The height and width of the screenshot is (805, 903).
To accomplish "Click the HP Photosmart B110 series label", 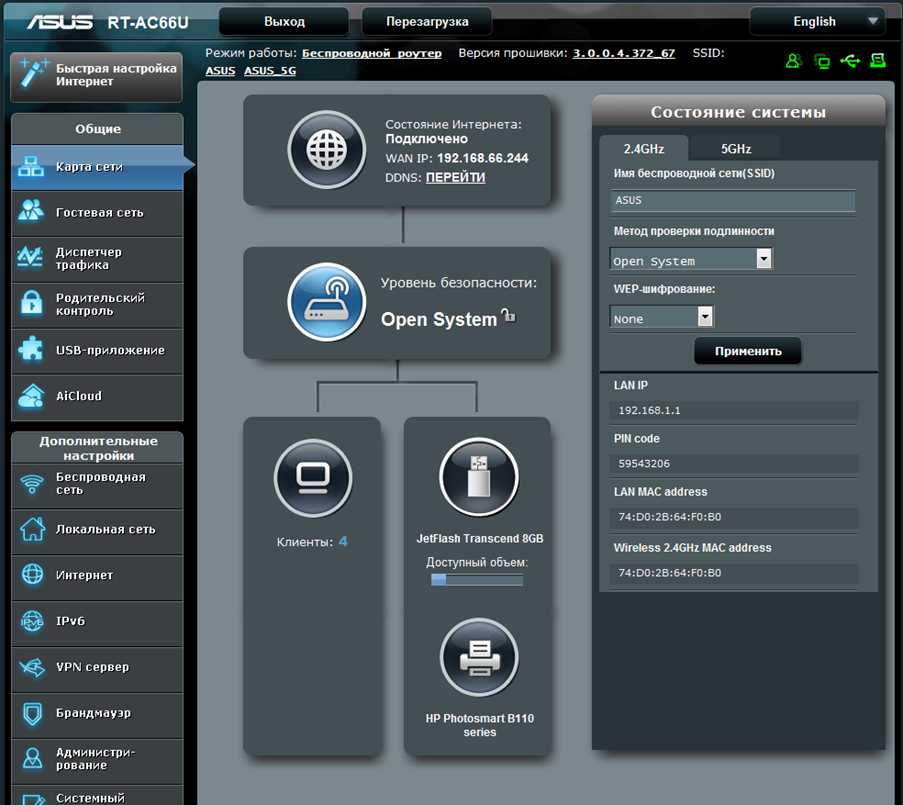I will tap(480, 725).
